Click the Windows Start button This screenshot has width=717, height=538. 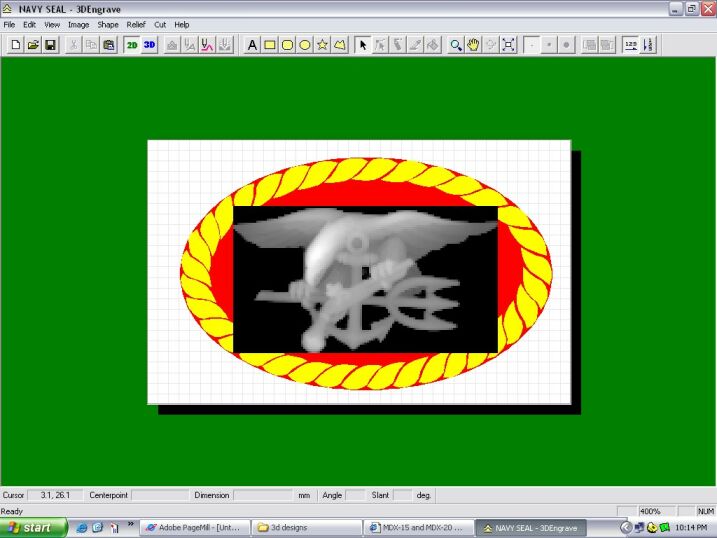(33, 527)
